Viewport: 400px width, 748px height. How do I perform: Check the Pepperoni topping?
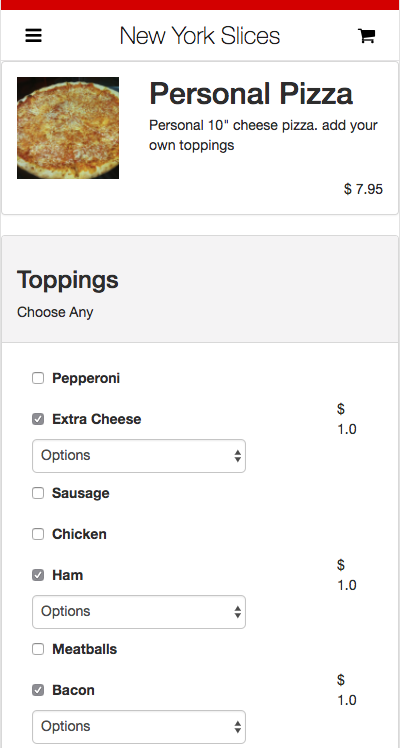pos(38,378)
